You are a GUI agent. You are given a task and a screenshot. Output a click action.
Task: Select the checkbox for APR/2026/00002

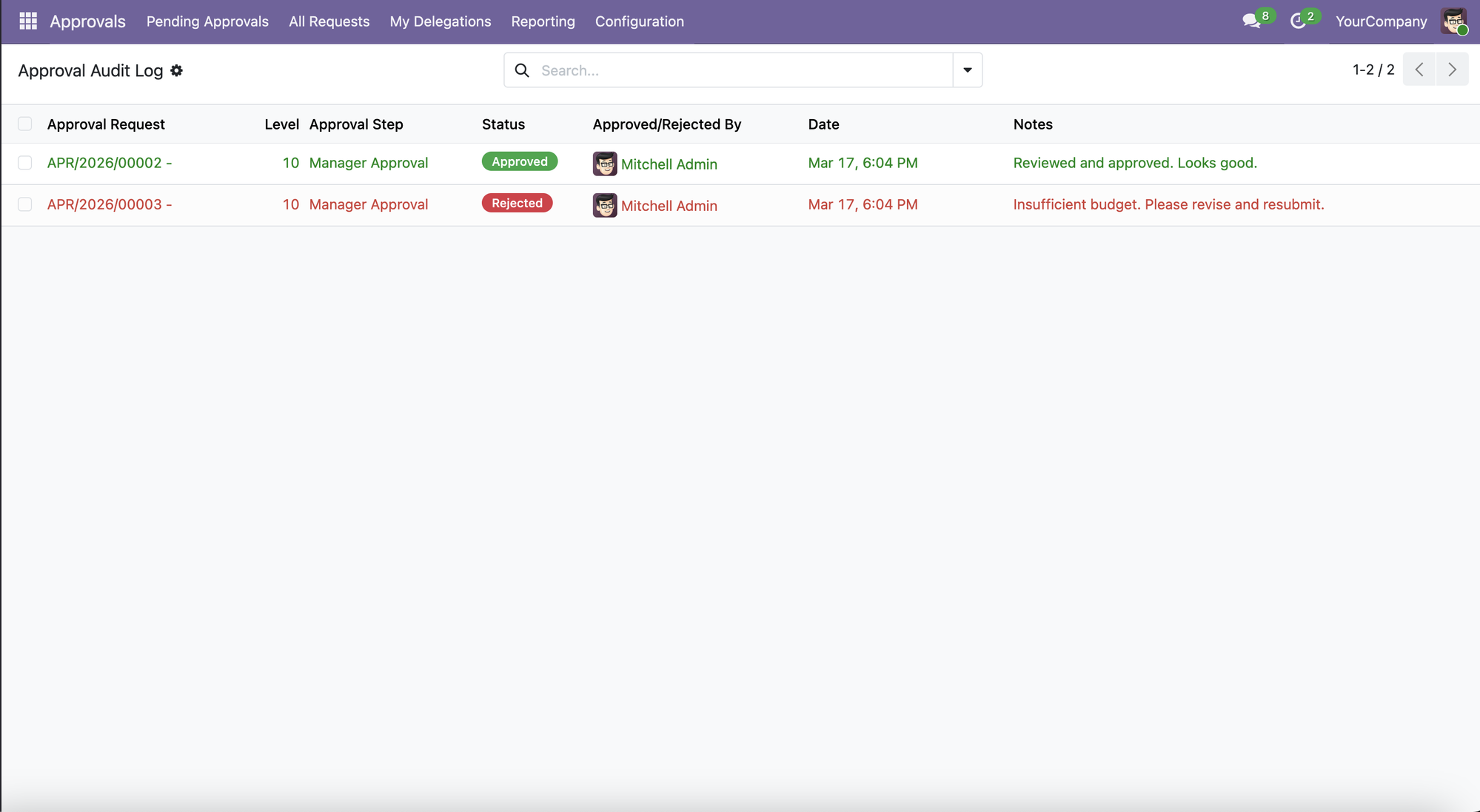(x=24, y=163)
